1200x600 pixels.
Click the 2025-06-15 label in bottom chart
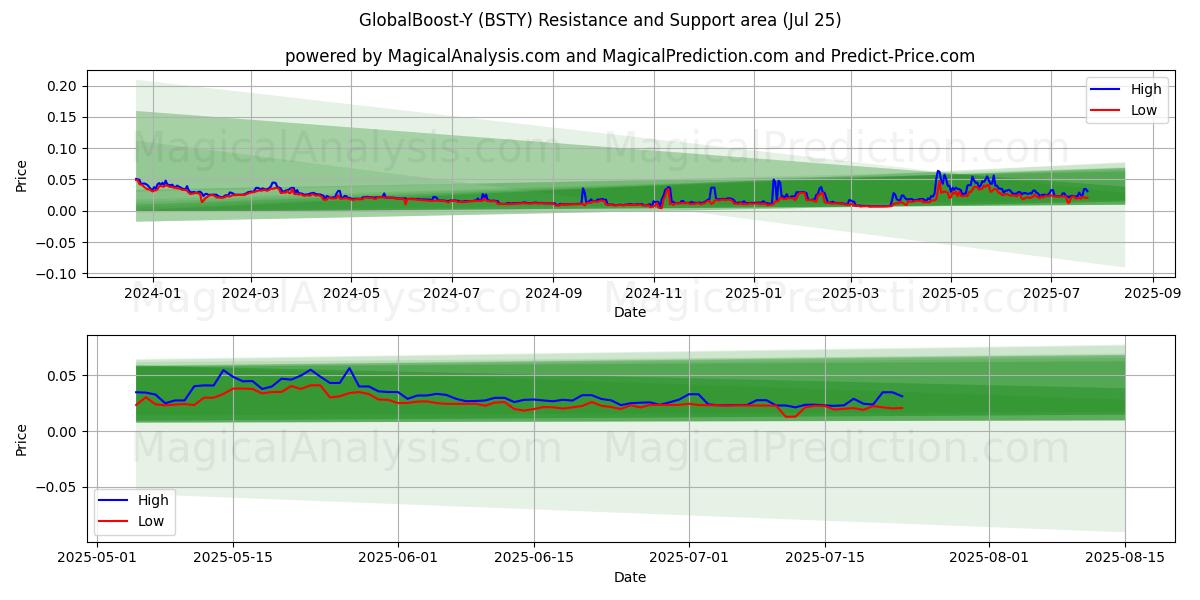[534, 558]
